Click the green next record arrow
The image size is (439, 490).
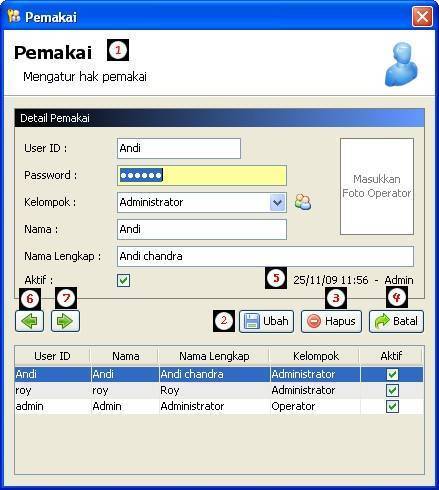pyautogui.click(x=65, y=321)
